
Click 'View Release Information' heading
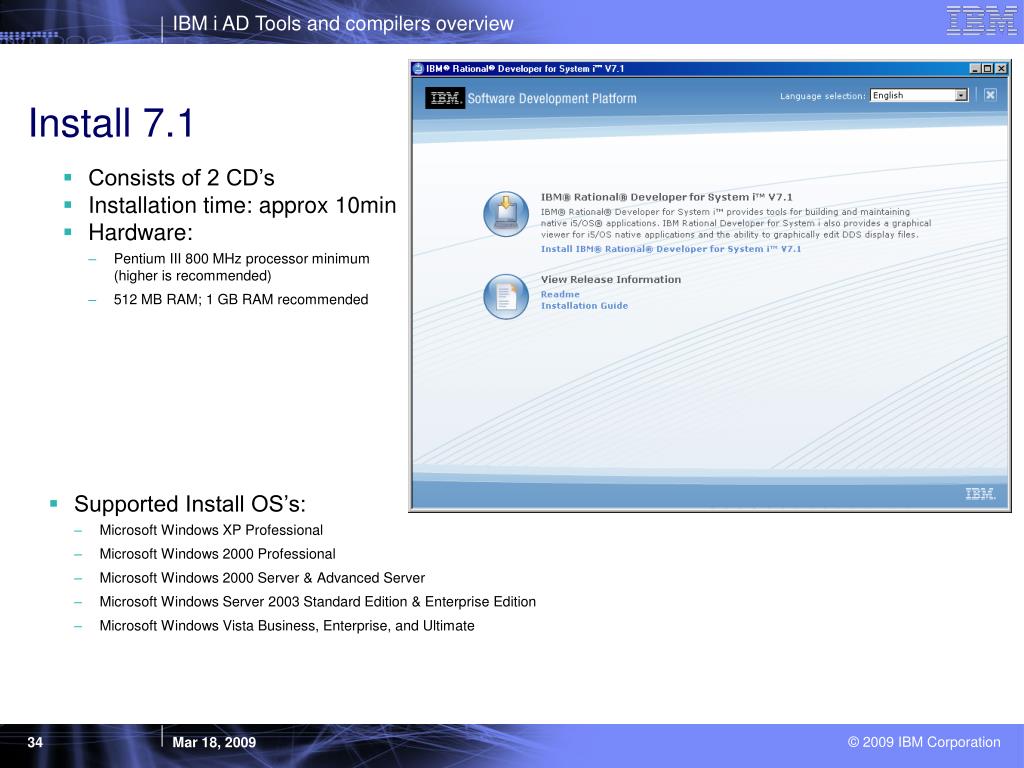[x=611, y=279]
